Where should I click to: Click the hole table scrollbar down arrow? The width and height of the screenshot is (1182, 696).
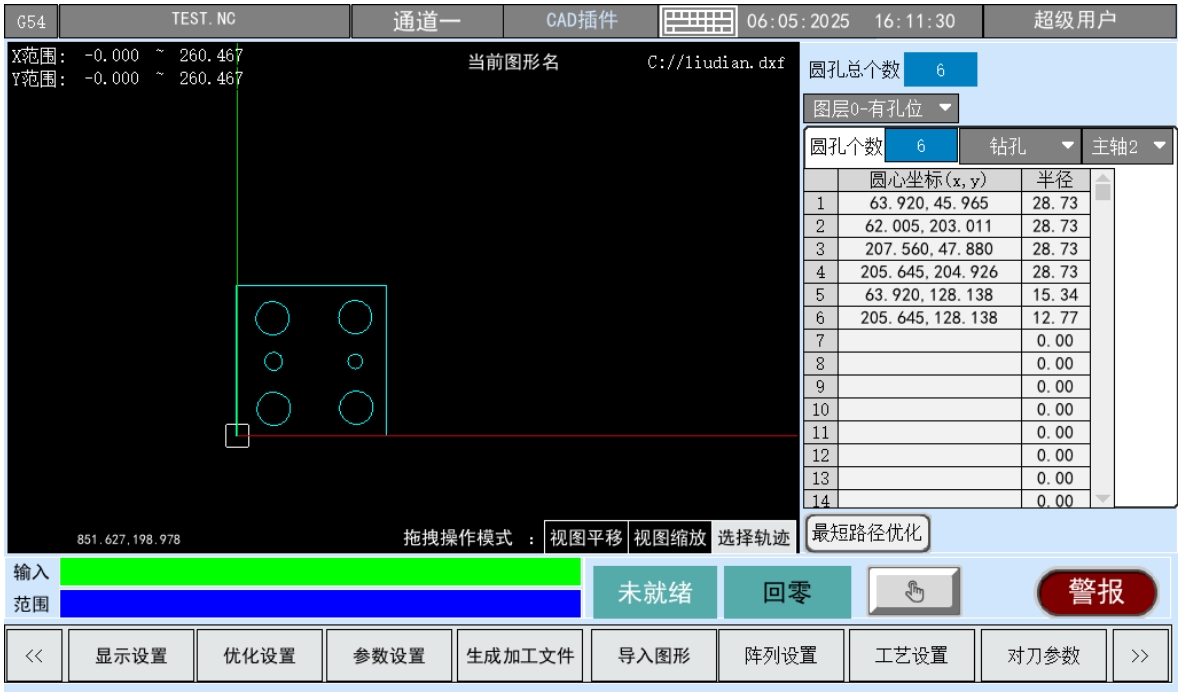[1103, 498]
